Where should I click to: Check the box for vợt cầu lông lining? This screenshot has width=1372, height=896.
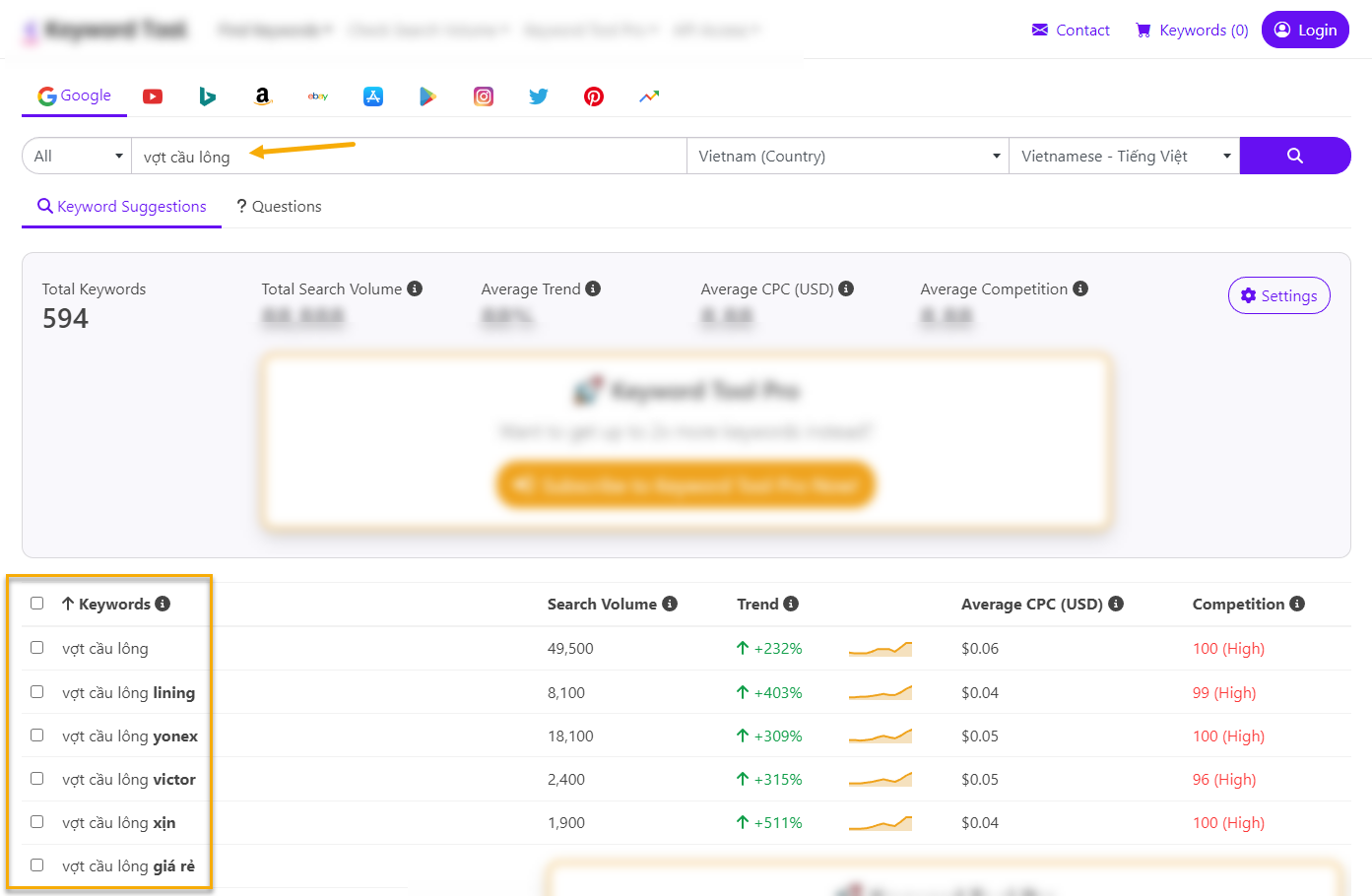tap(37, 692)
